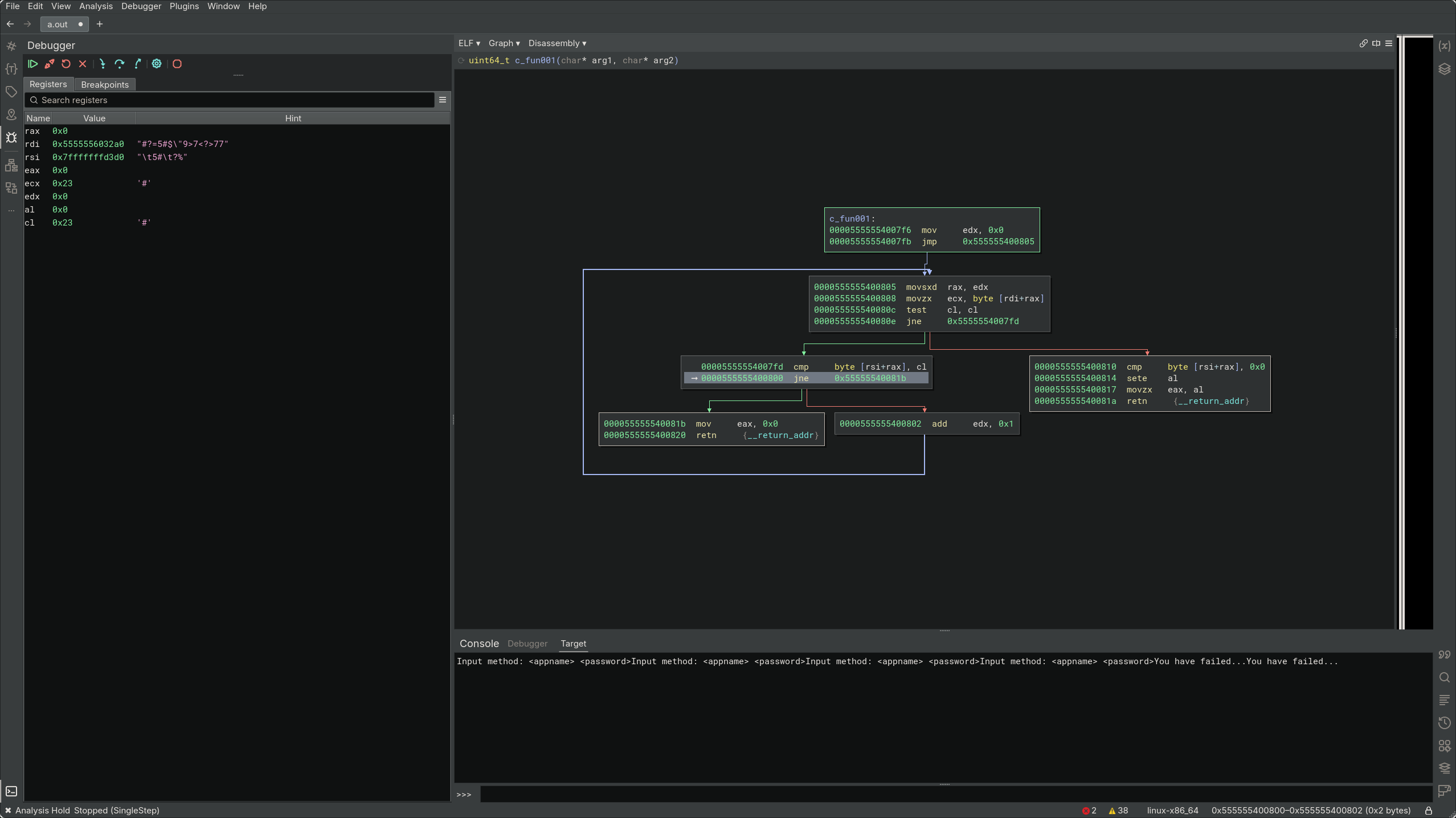Screen dimensions: 1456x818
Task: Open the Disassembly level dropdown
Action: click(x=557, y=43)
